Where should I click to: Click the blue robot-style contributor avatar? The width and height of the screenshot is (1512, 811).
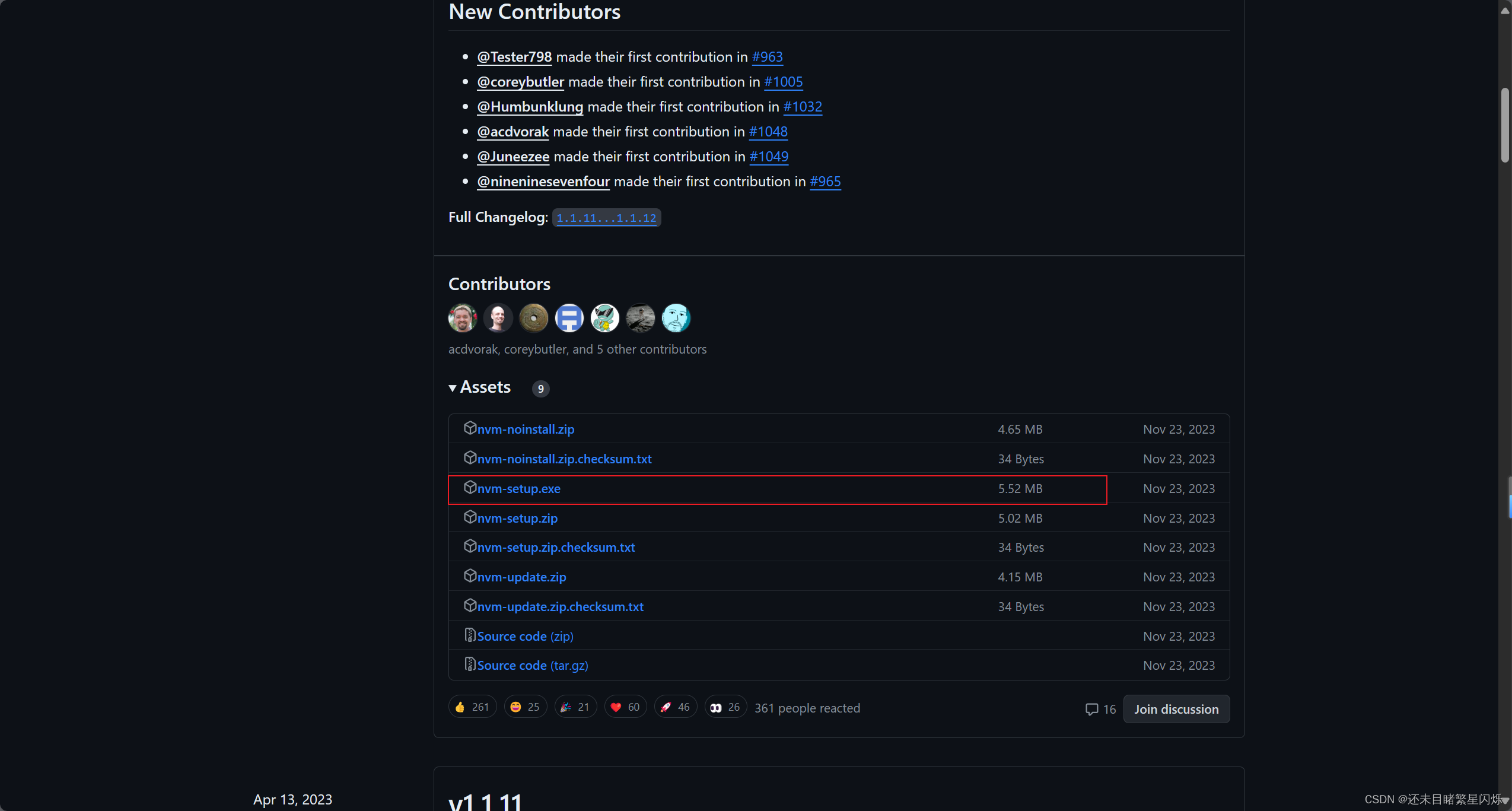(569, 318)
